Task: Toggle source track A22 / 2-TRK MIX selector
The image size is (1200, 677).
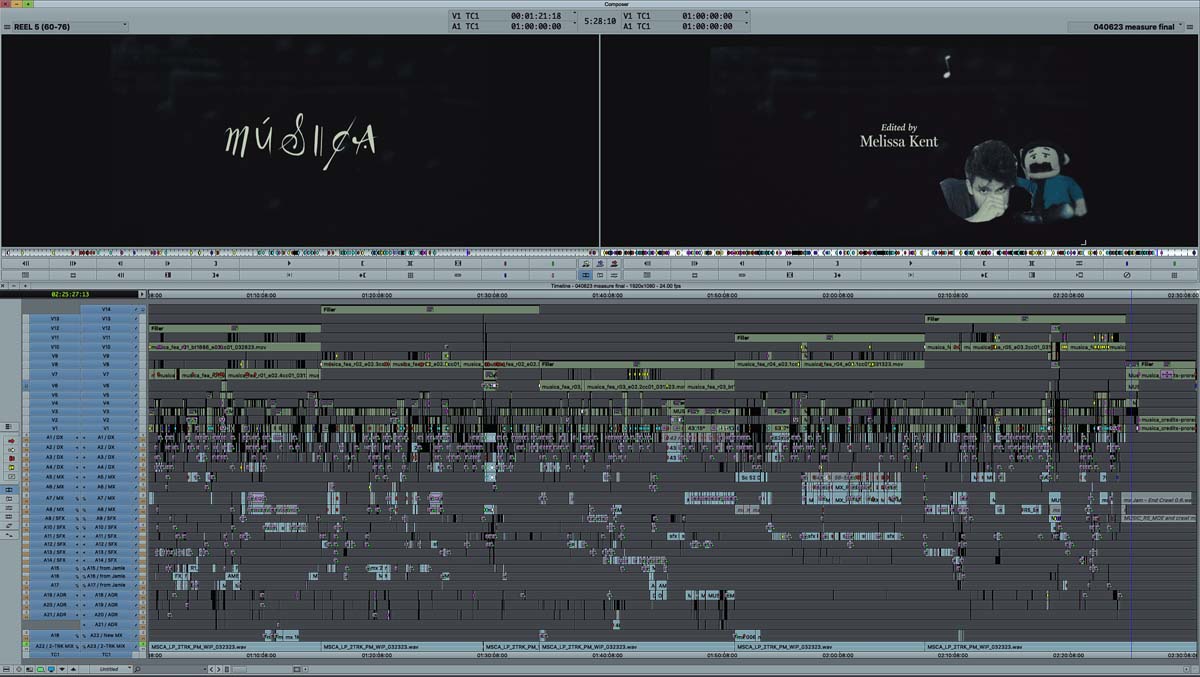Action: click(54, 646)
